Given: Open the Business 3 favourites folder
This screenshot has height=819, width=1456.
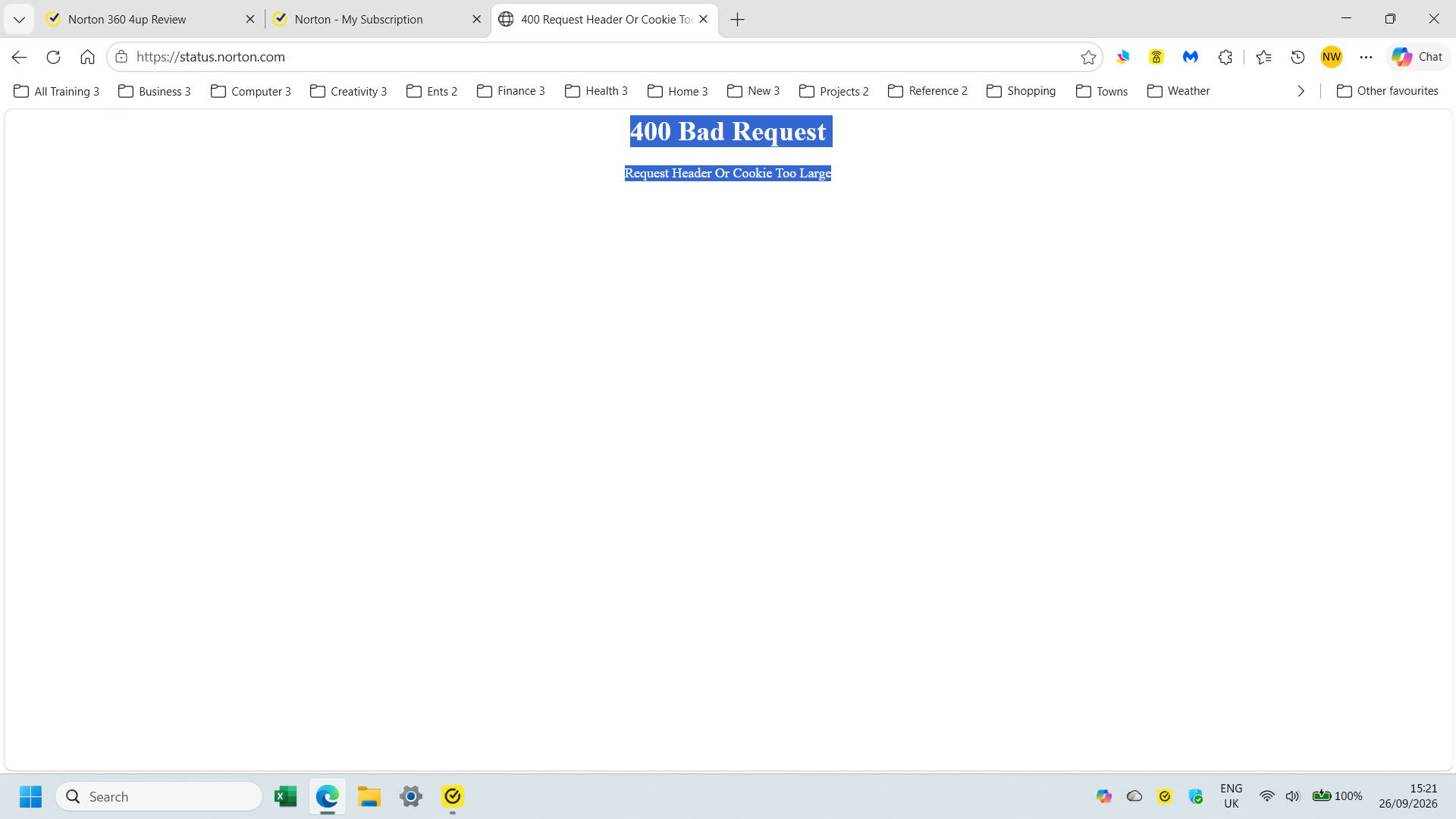Looking at the screenshot, I should click(x=155, y=91).
